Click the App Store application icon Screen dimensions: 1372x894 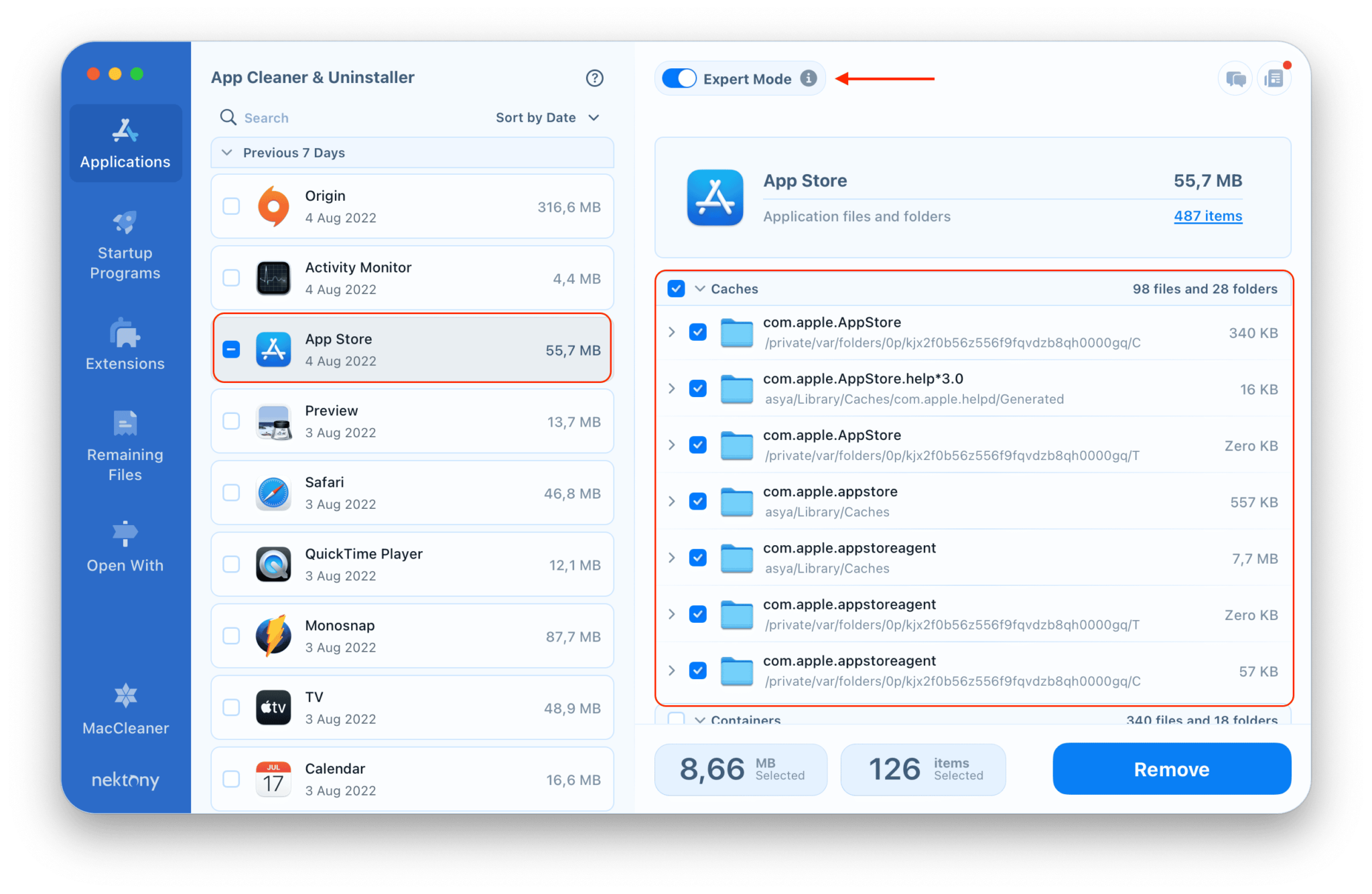pyautogui.click(x=273, y=349)
